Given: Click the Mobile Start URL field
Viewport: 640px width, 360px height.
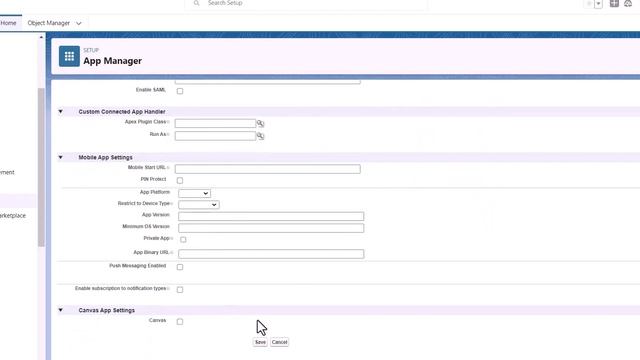Looking at the screenshot, I should (x=268, y=169).
